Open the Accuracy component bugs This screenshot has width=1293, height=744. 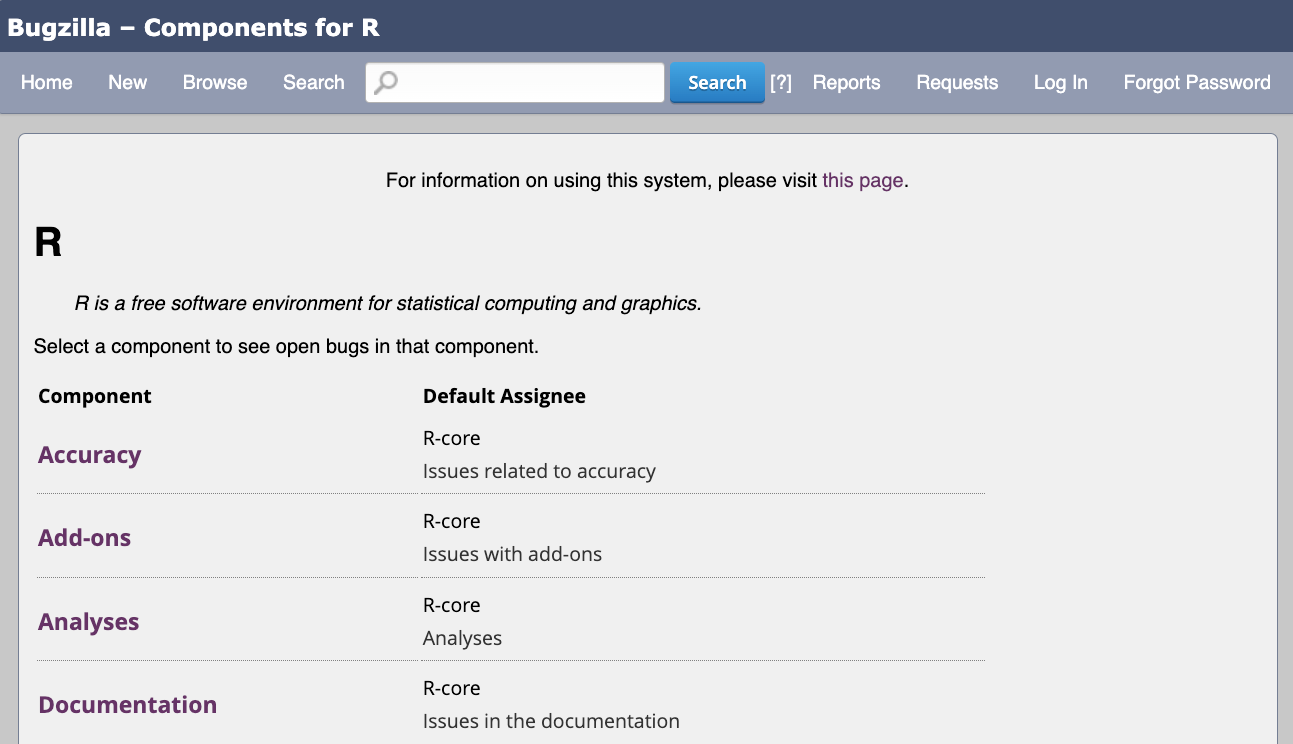tap(89, 455)
